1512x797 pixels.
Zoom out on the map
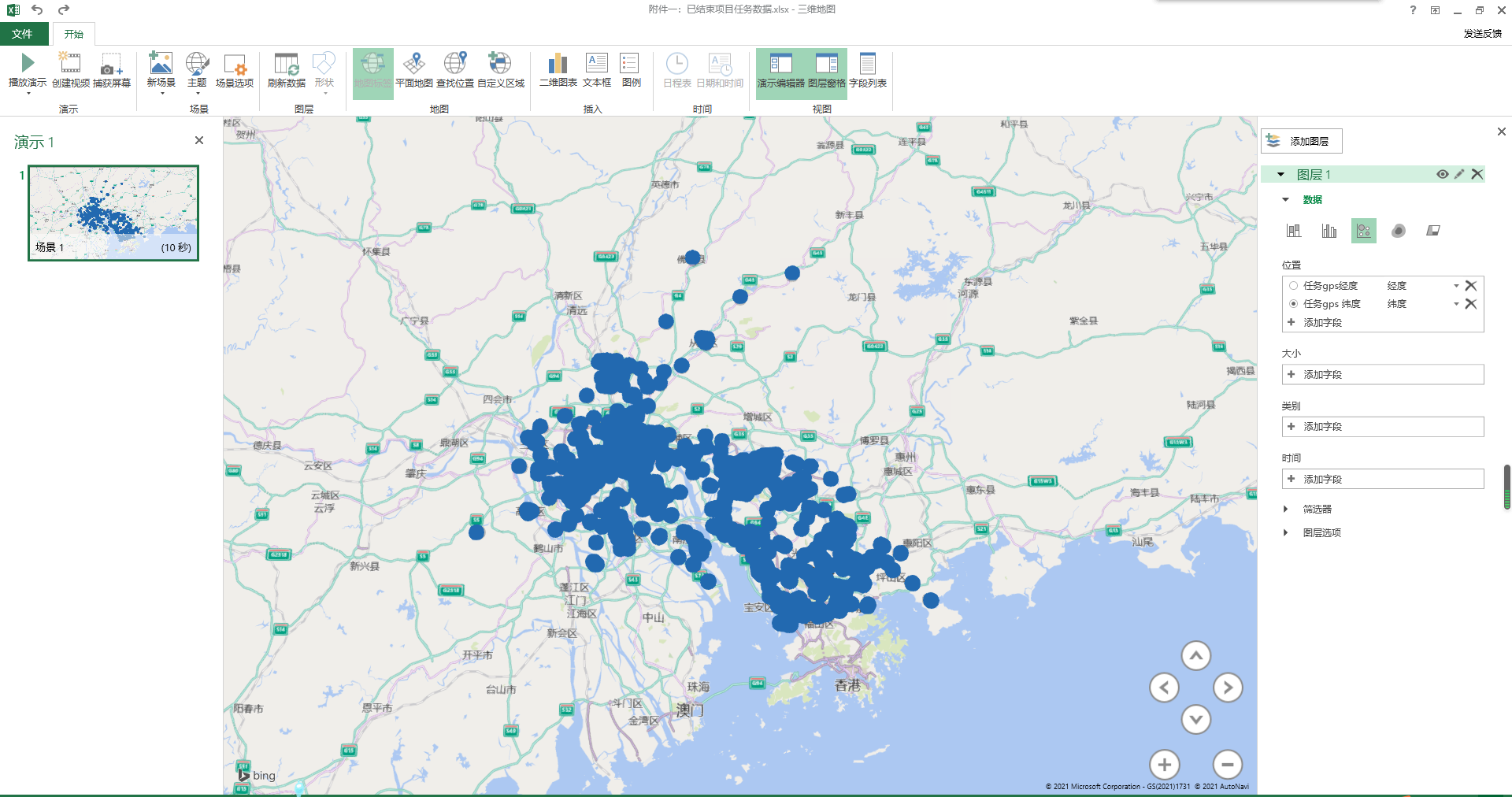pos(1228,764)
